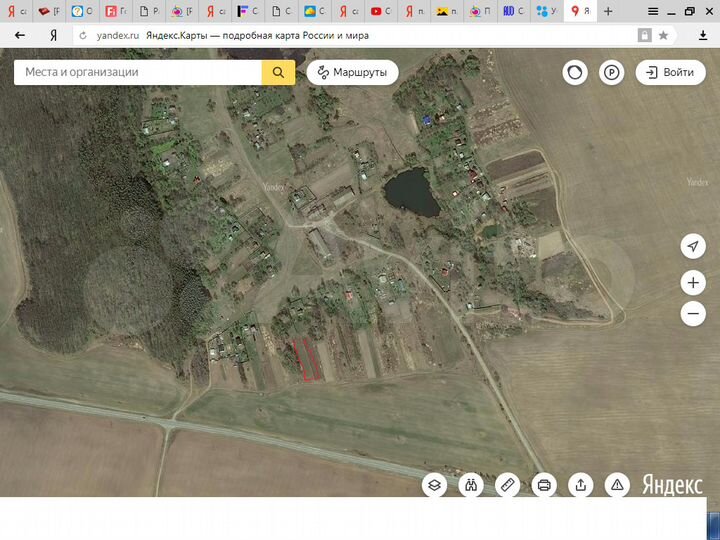The height and width of the screenshot is (540, 720).
Task: Print the map using printer icon
Action: pyautogui.click(x=544, y=485)
